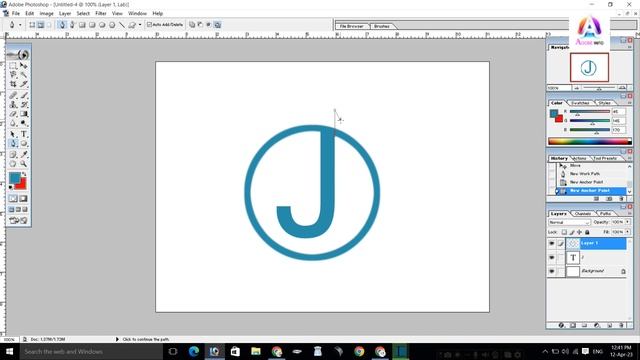Switch to the Swatches tab
Image resolution: width=640 pixels, height=360 pixels.
(x=580, y=103)
